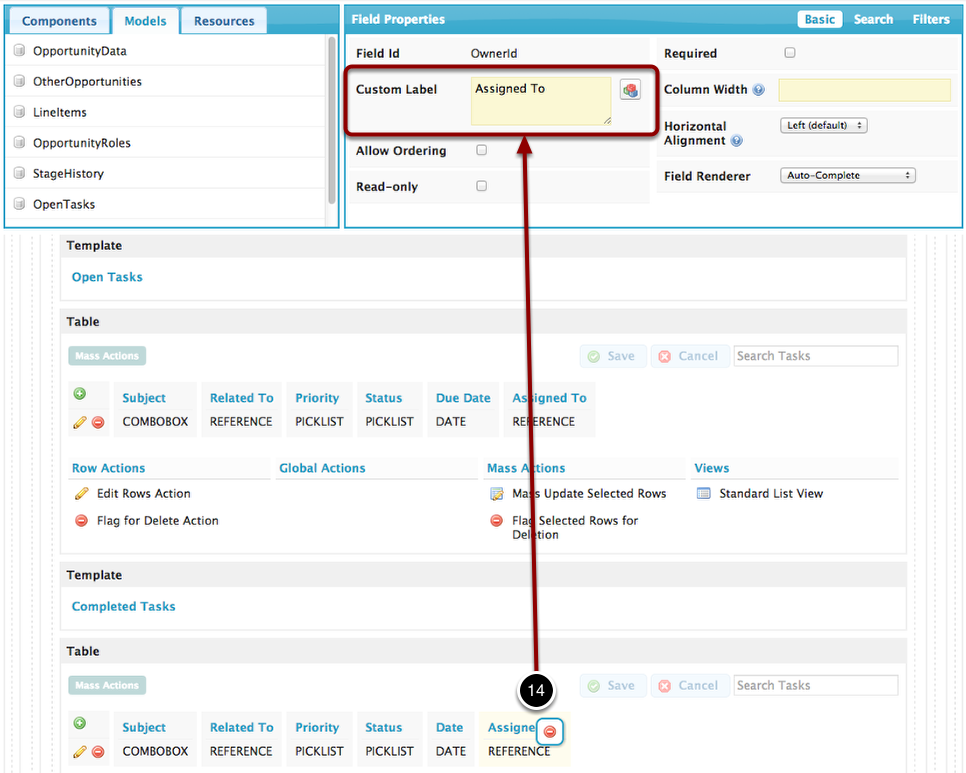Image resolution: width=966 pixels, height=773 pixels.
Task: Open the Field Renderer Auto-Complete dropdown
Action: (847, 176)
